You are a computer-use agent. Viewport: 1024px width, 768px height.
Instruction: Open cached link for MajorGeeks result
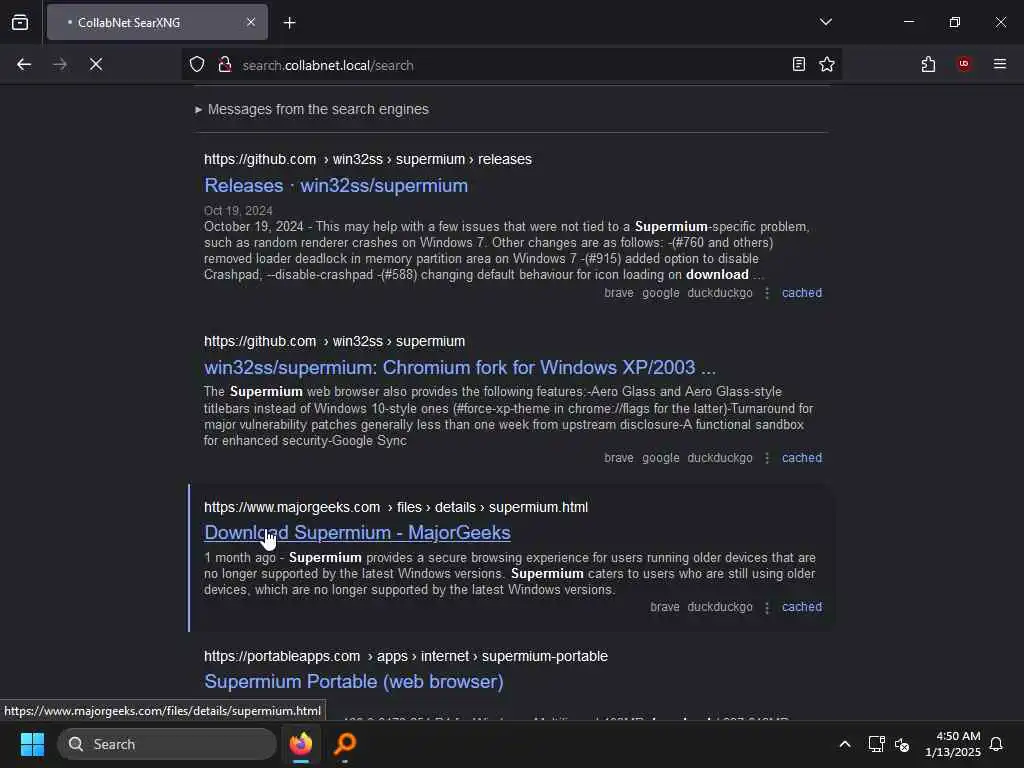tap(802, 607)
